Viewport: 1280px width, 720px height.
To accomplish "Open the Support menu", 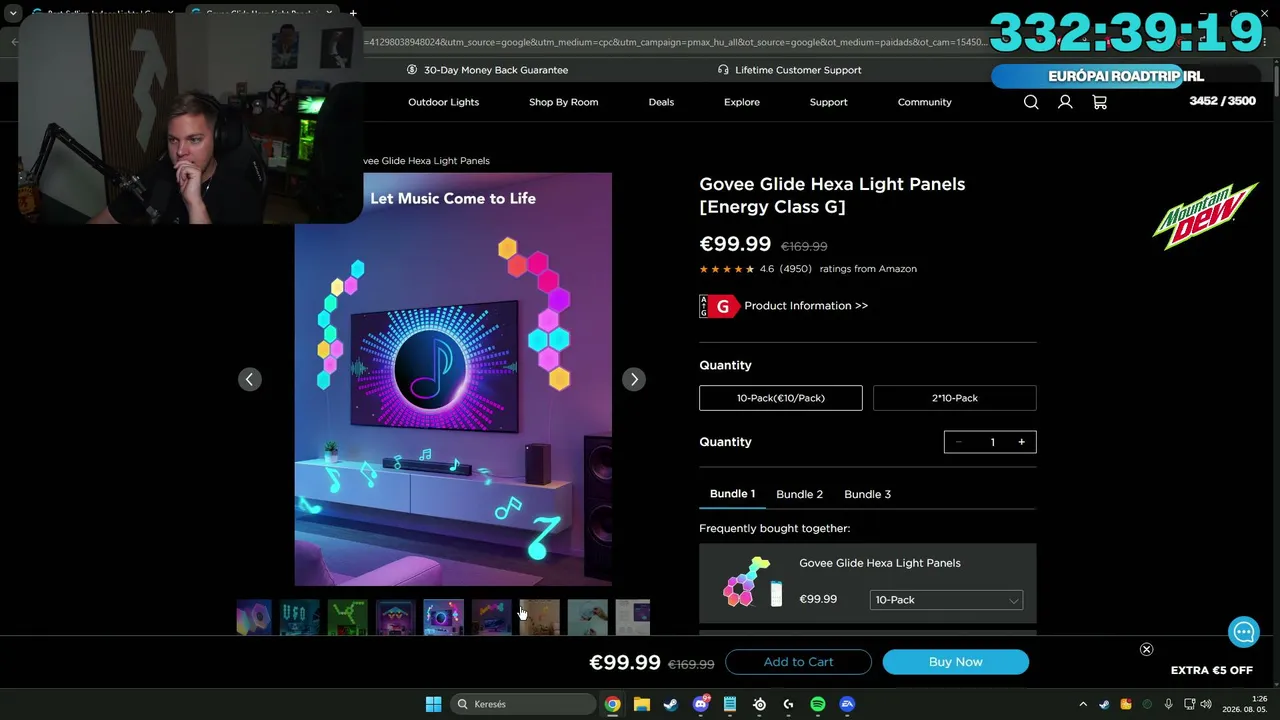I will click(829, 102).
